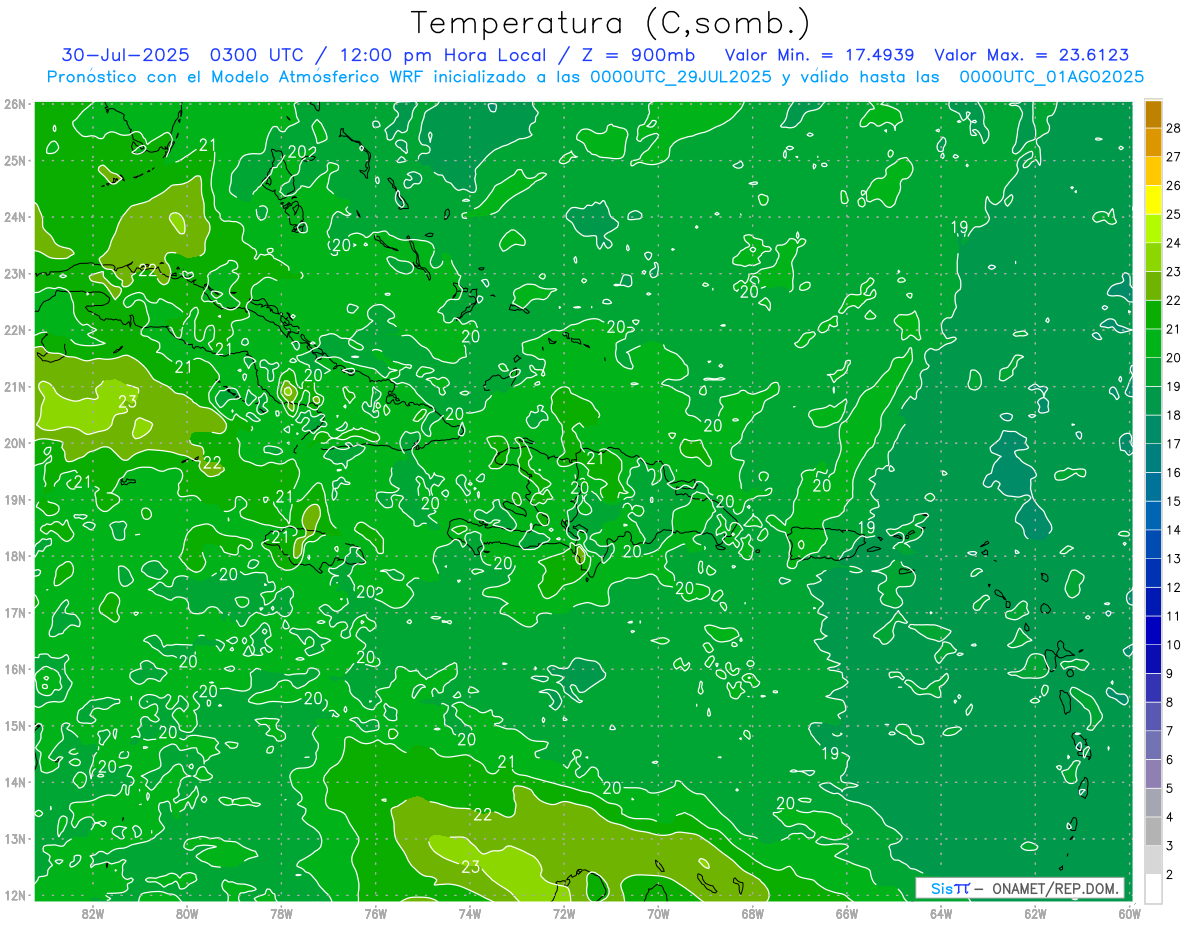Click the "62W" longitude label
This screenshot has height=927, width=1200.
(1035, 913)
